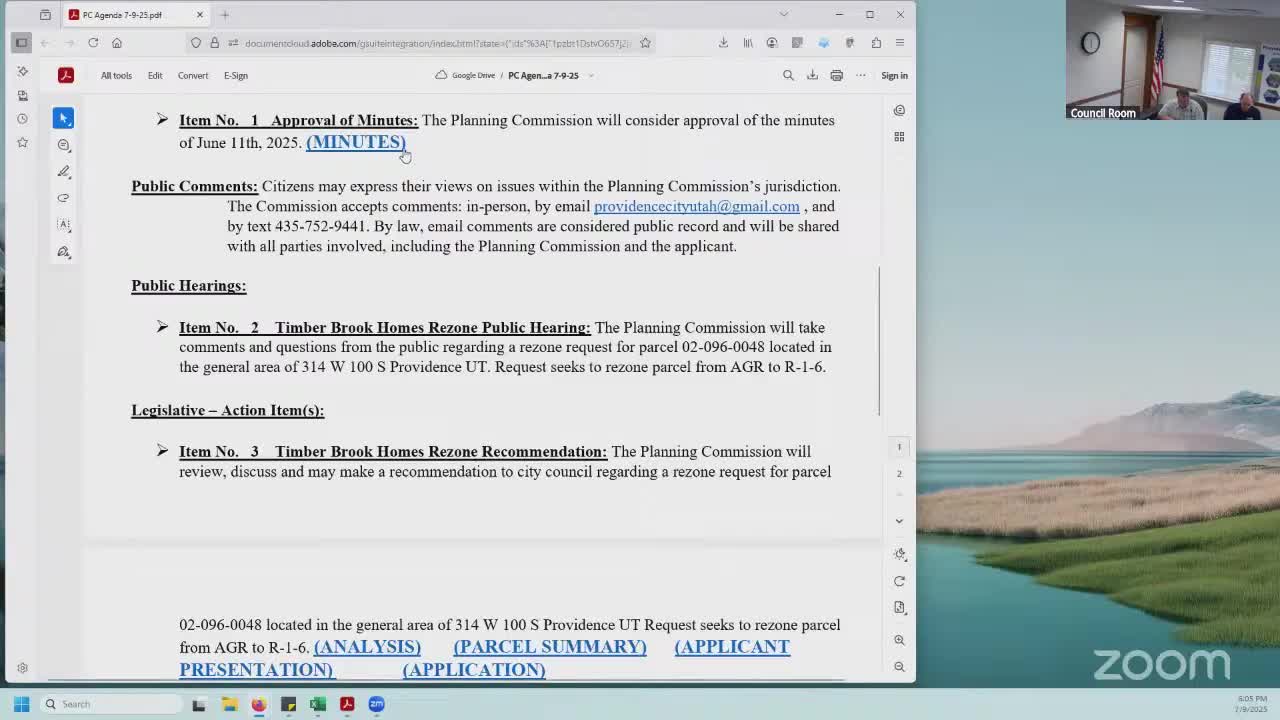
Task: Open Firefox from the taskbar
Action: click(259, 704)
